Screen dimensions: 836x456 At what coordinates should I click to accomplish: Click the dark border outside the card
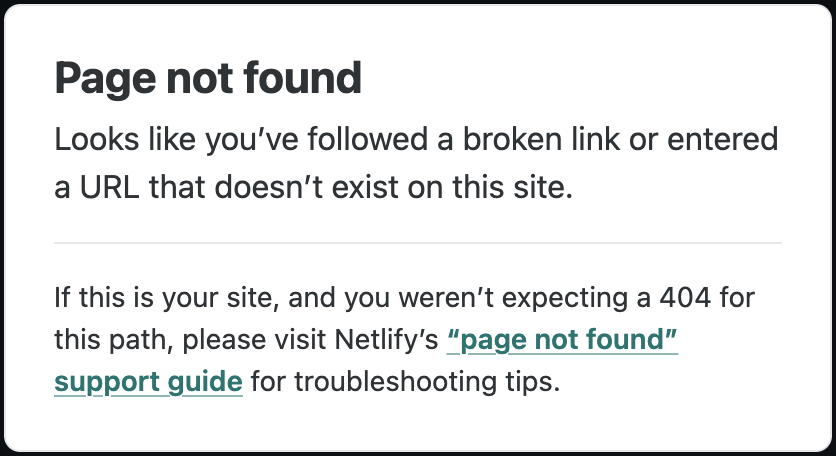pyautogui.click(x=418, y=2)
